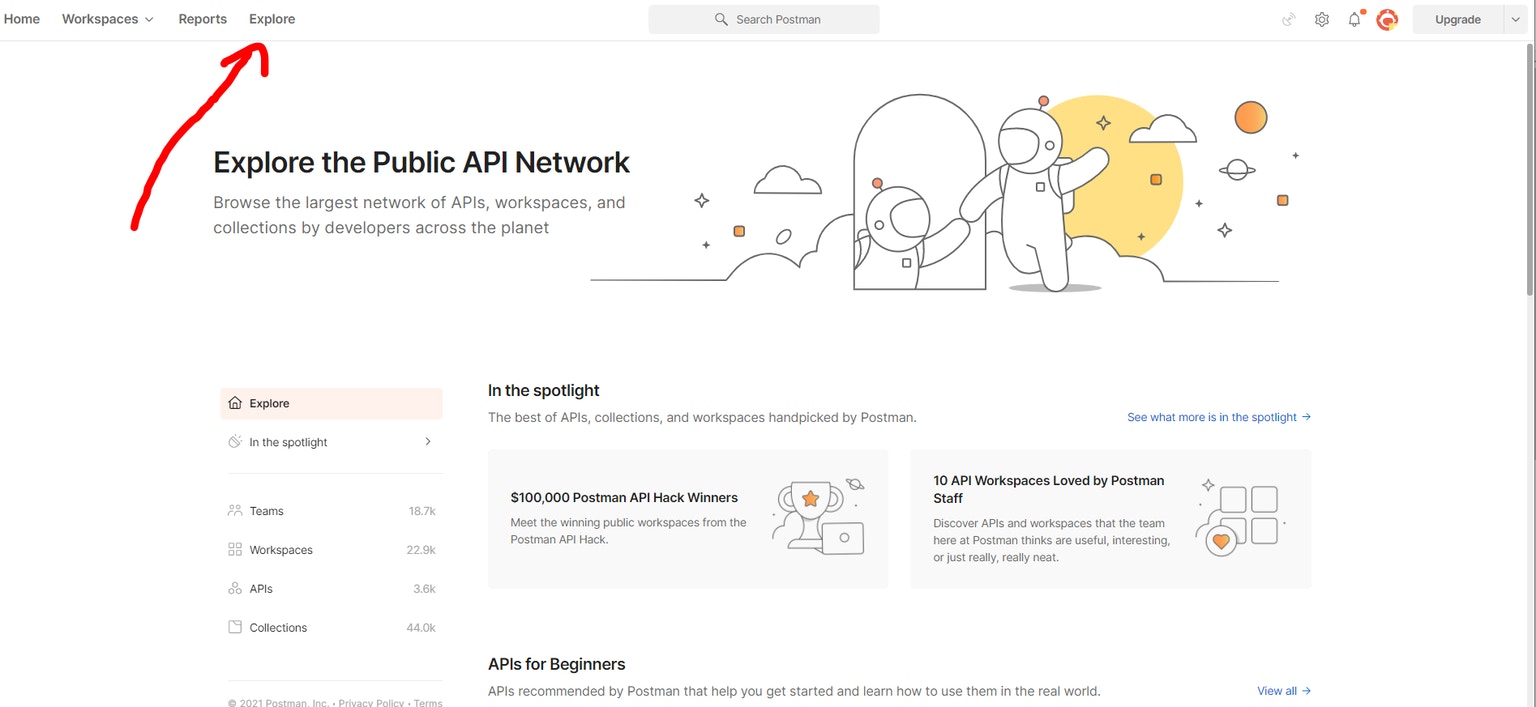Open the settings gear icon

point(1322,19)
